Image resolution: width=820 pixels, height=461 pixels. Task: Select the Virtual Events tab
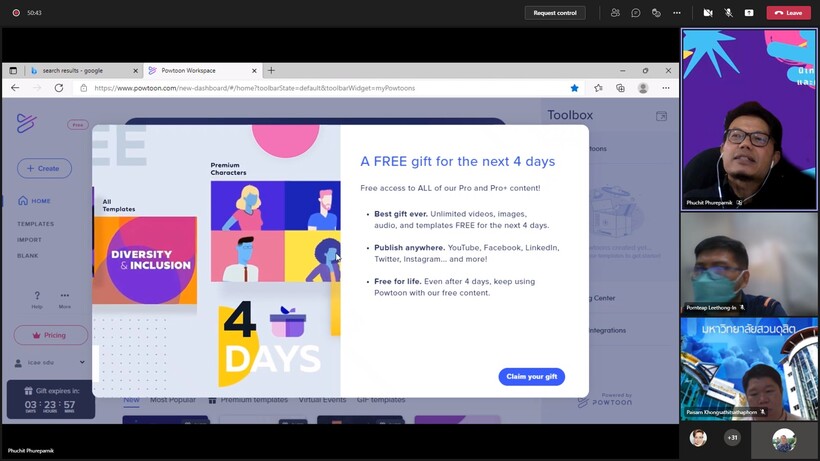pos(322,400)
